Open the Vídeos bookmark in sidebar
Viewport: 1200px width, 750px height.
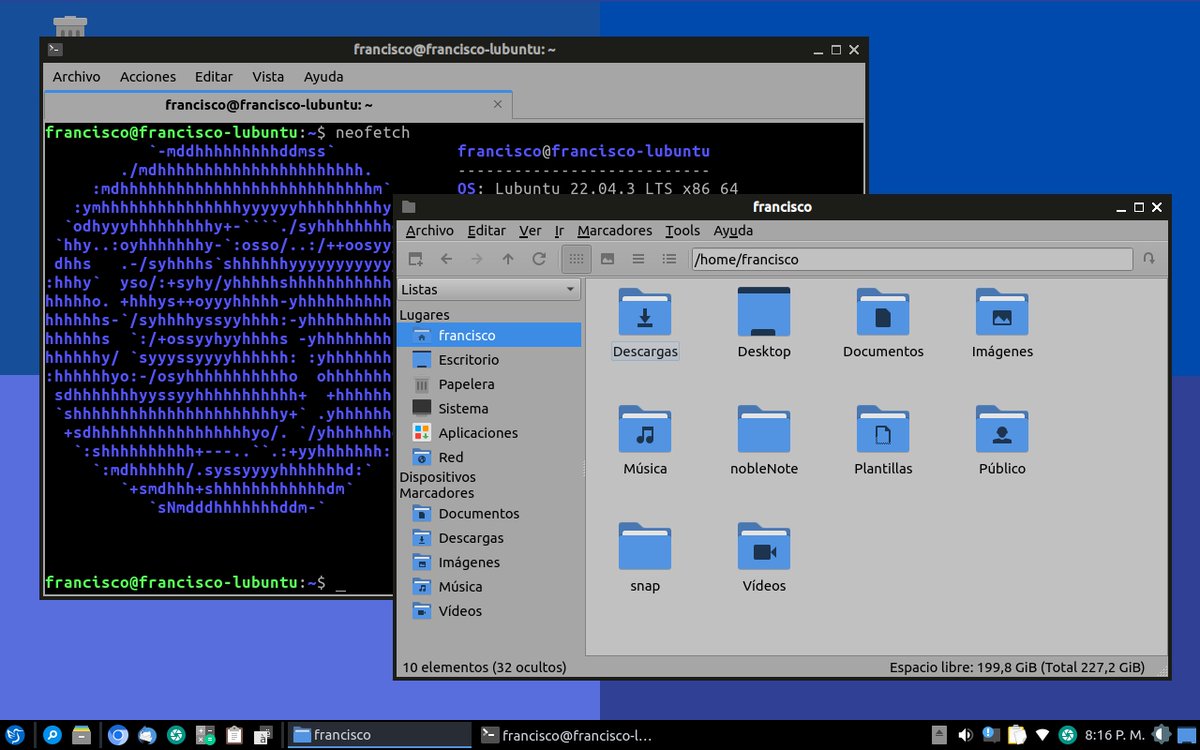(489, 611)
